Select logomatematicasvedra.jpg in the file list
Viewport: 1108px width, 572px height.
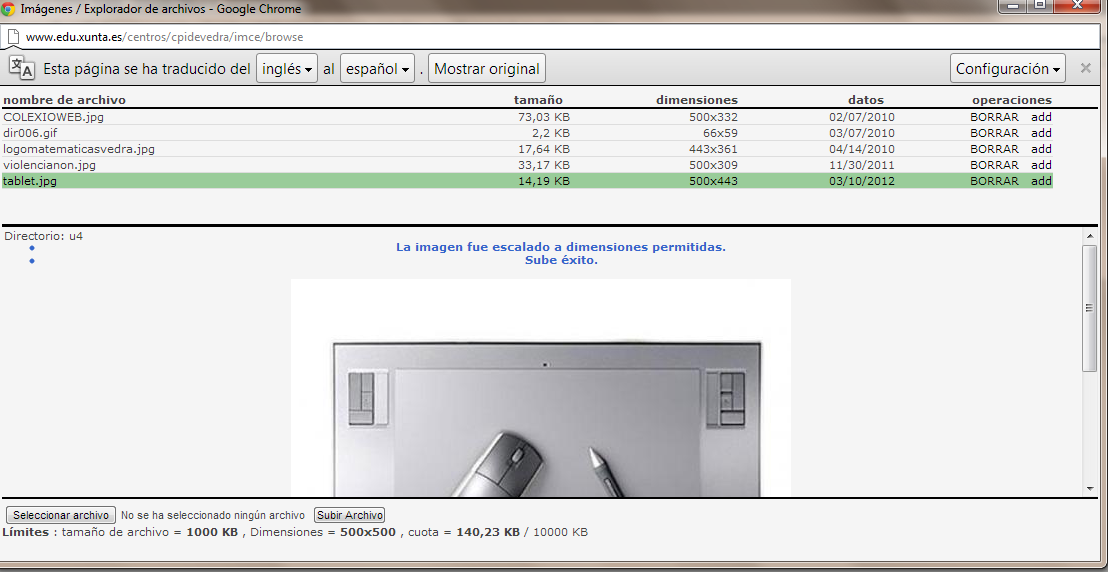coord(79,149)
